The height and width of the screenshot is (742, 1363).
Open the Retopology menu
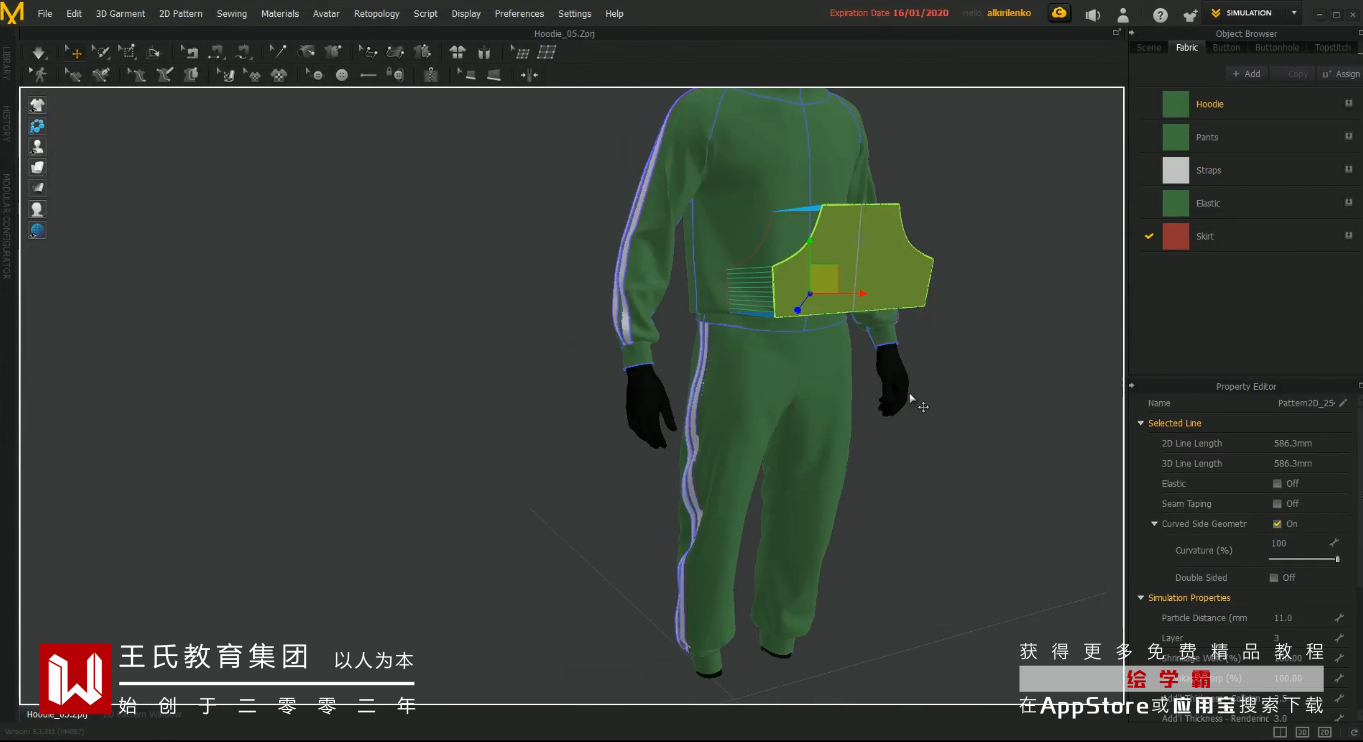tap(377, 14)
